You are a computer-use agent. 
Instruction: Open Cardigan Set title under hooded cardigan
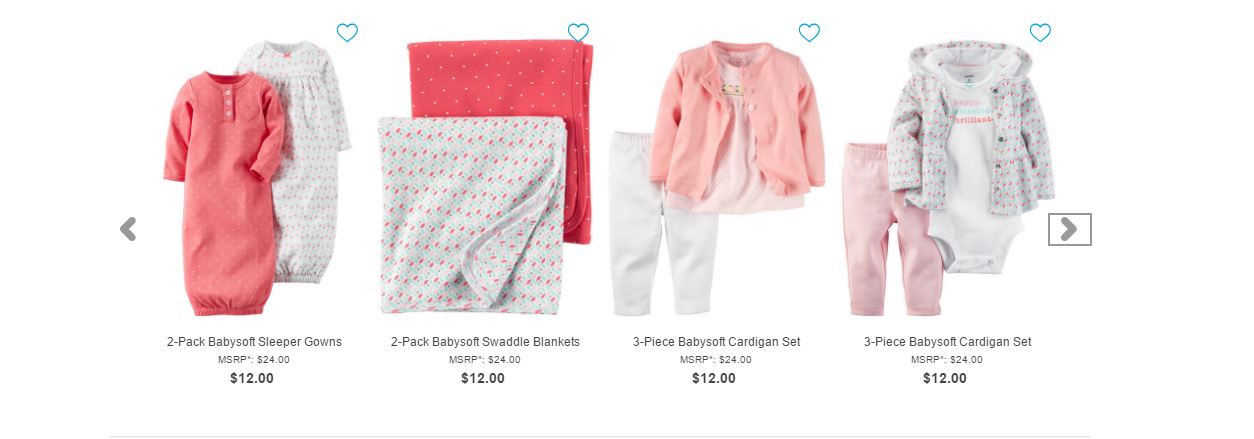(x=947, y=342)
